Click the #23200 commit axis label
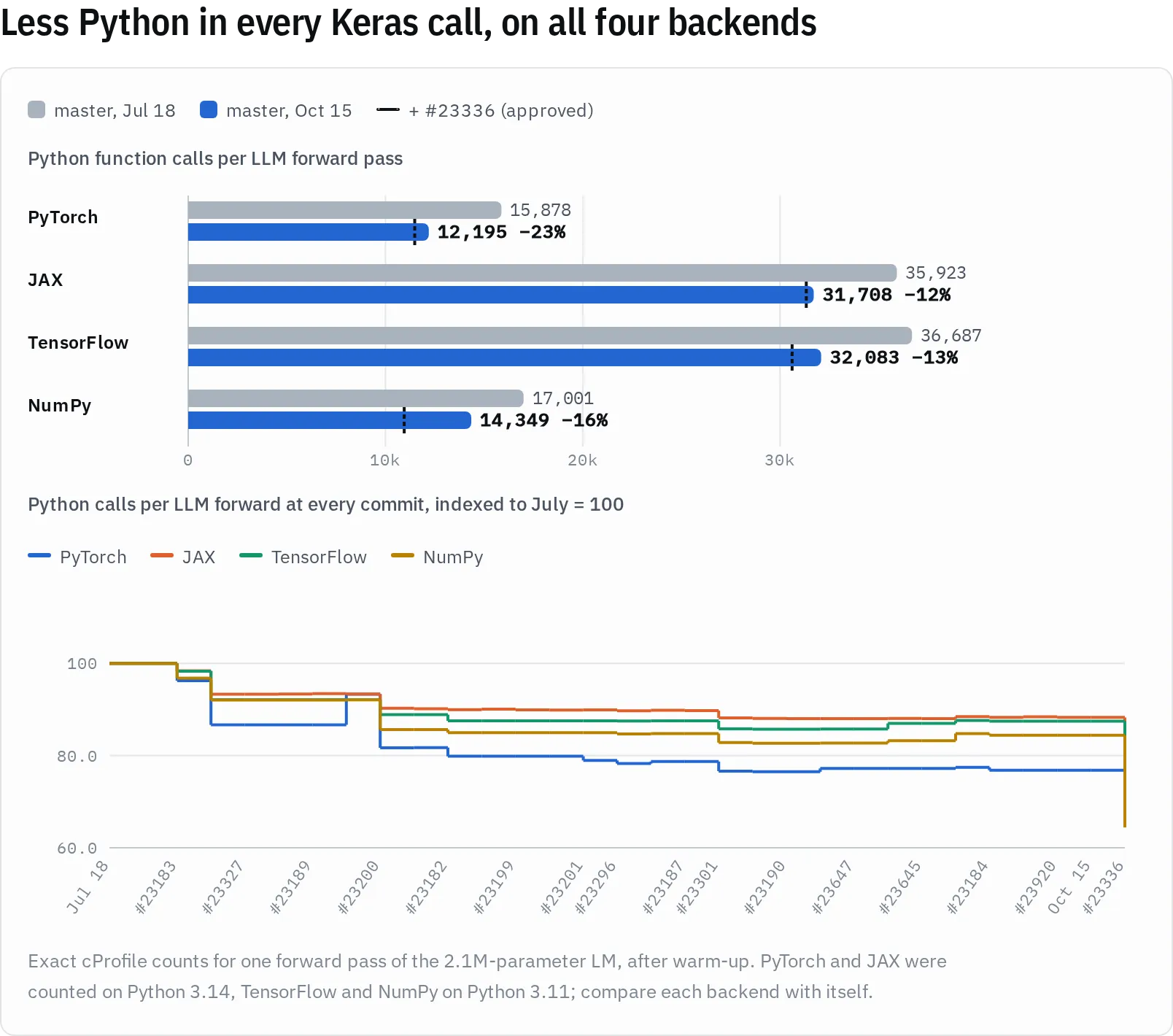 359,886
